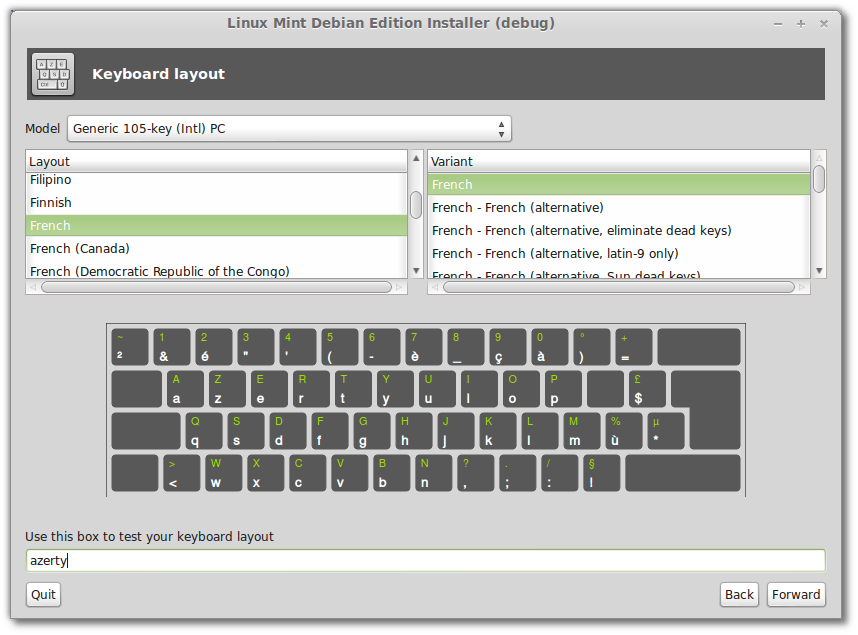Image resolution: width=858 pixels, height=635 pixels.
Task: Click Layout list scroll down arrow
Action: point(416,271)
